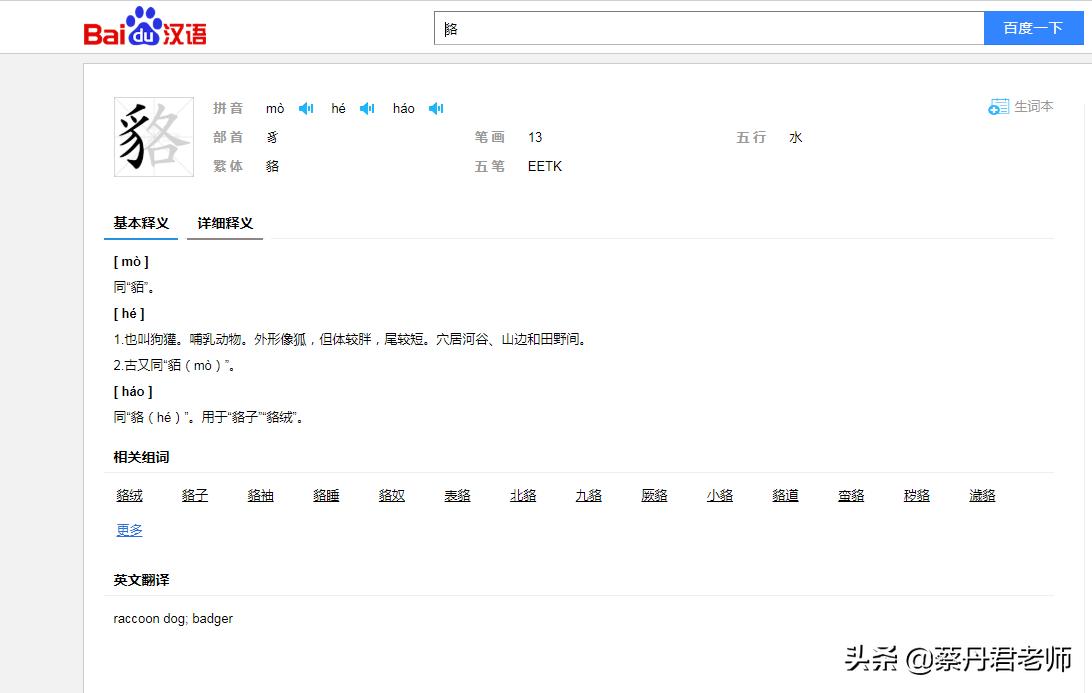
Task: Switch to the 详细释义 tab
Action: 224,224
